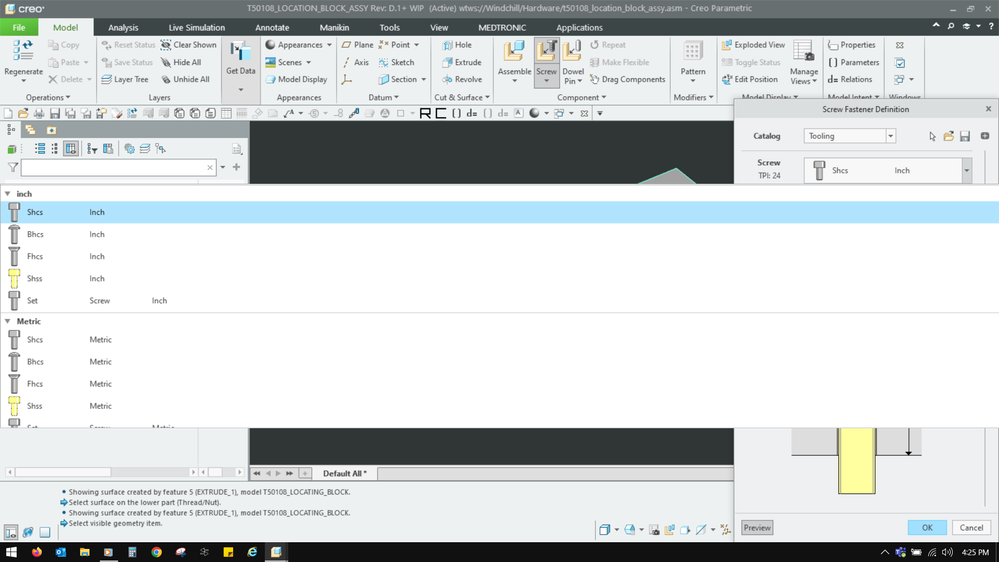Expand the Scenes dropdown
The image size is (999, 562).
[308, 62]
